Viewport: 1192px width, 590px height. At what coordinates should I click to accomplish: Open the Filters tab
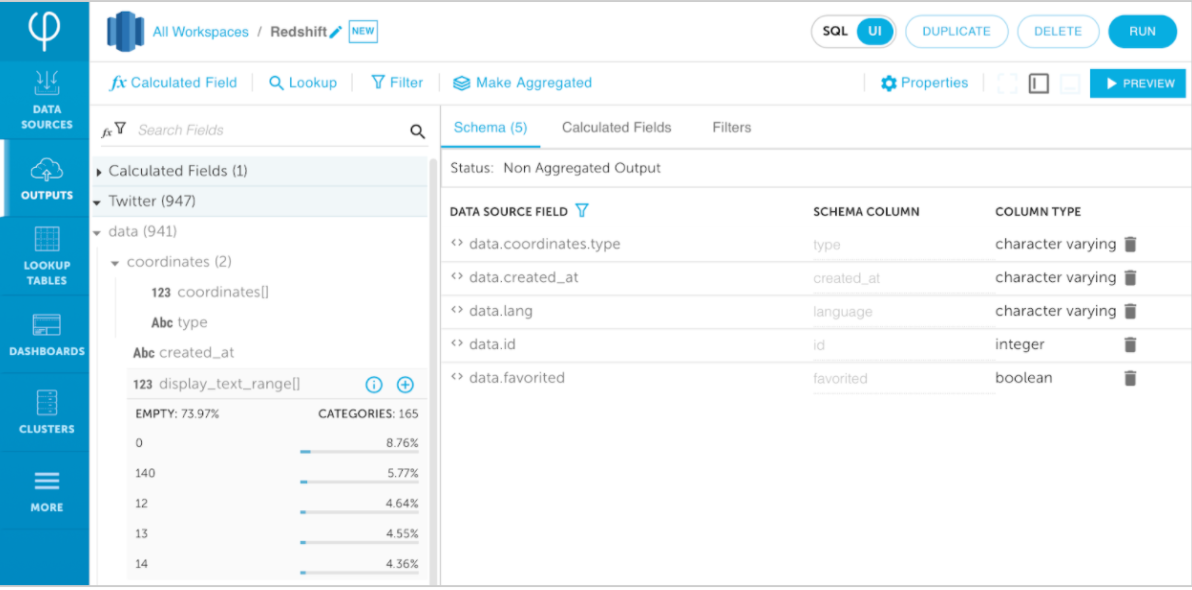coord(731,127)
